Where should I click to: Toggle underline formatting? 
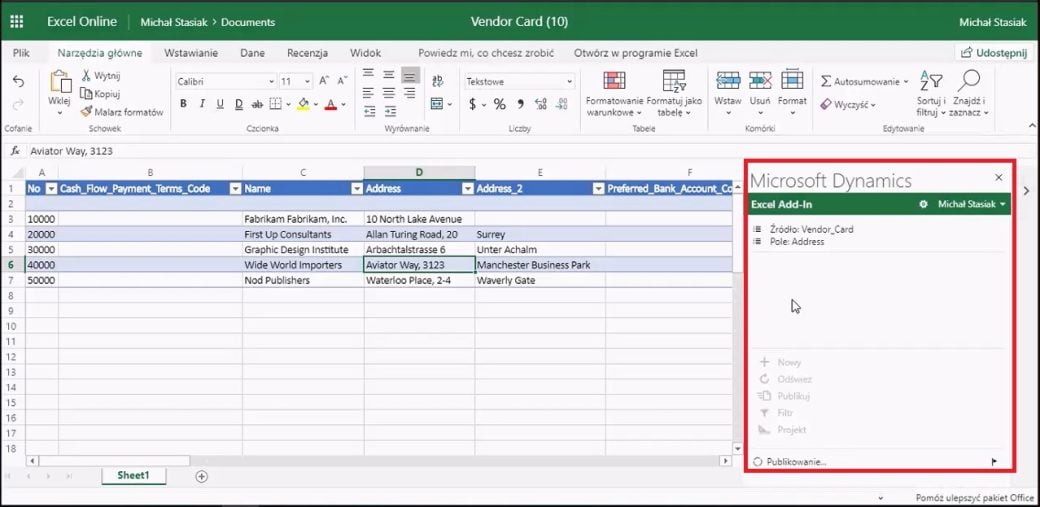(220, 104)
